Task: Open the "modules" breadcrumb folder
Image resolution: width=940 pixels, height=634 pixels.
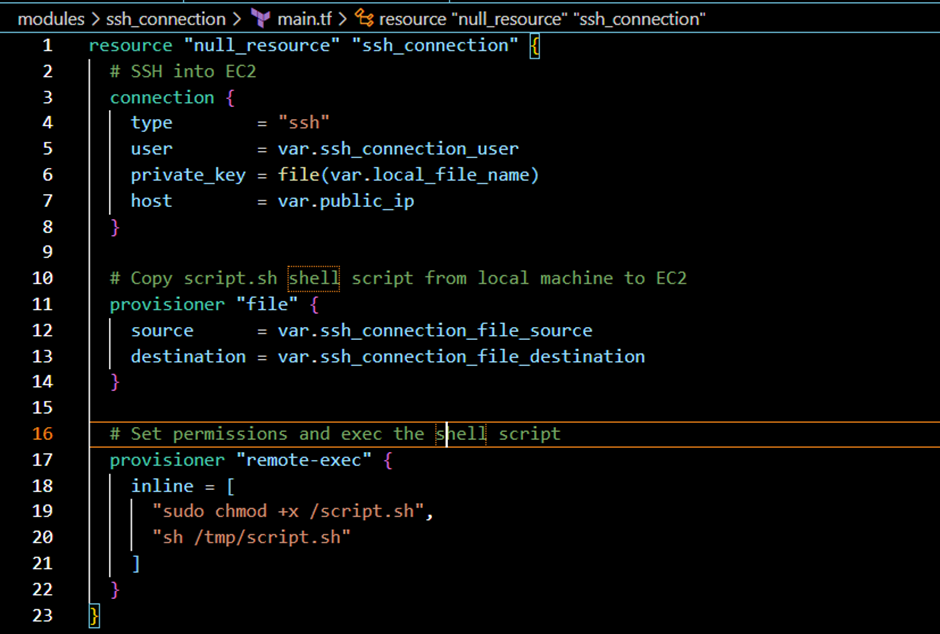Action: (51, 18)
